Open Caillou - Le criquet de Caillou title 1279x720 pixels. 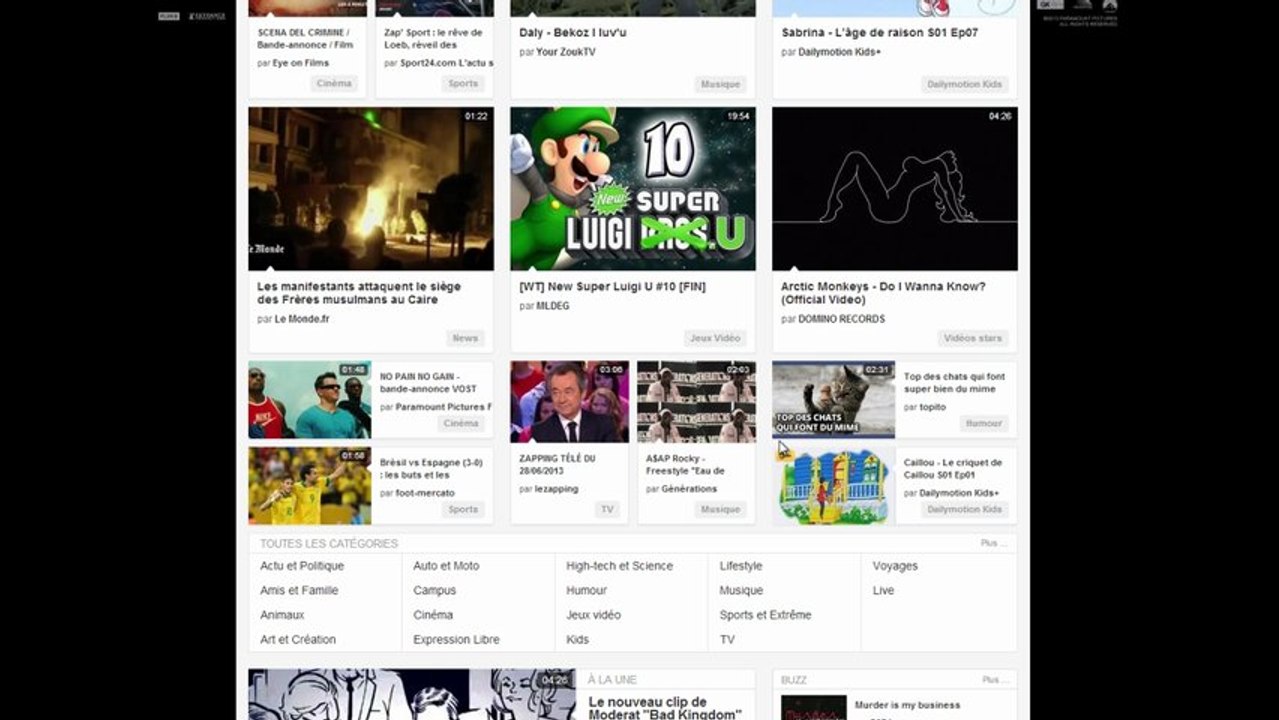click(x=953, y=468)
